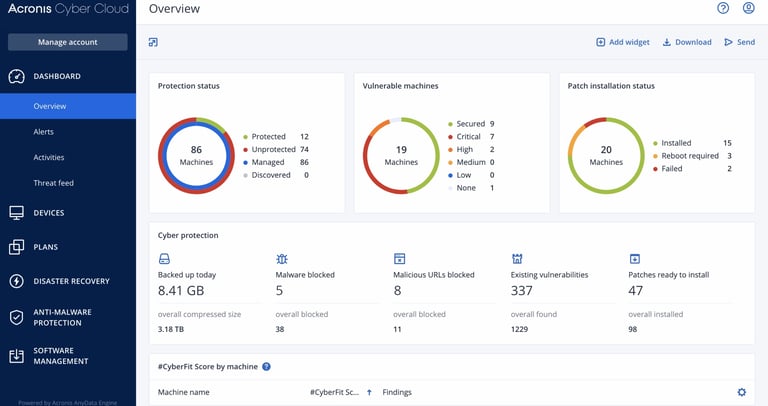Expand the Plans sidebar section

(45, 247)
